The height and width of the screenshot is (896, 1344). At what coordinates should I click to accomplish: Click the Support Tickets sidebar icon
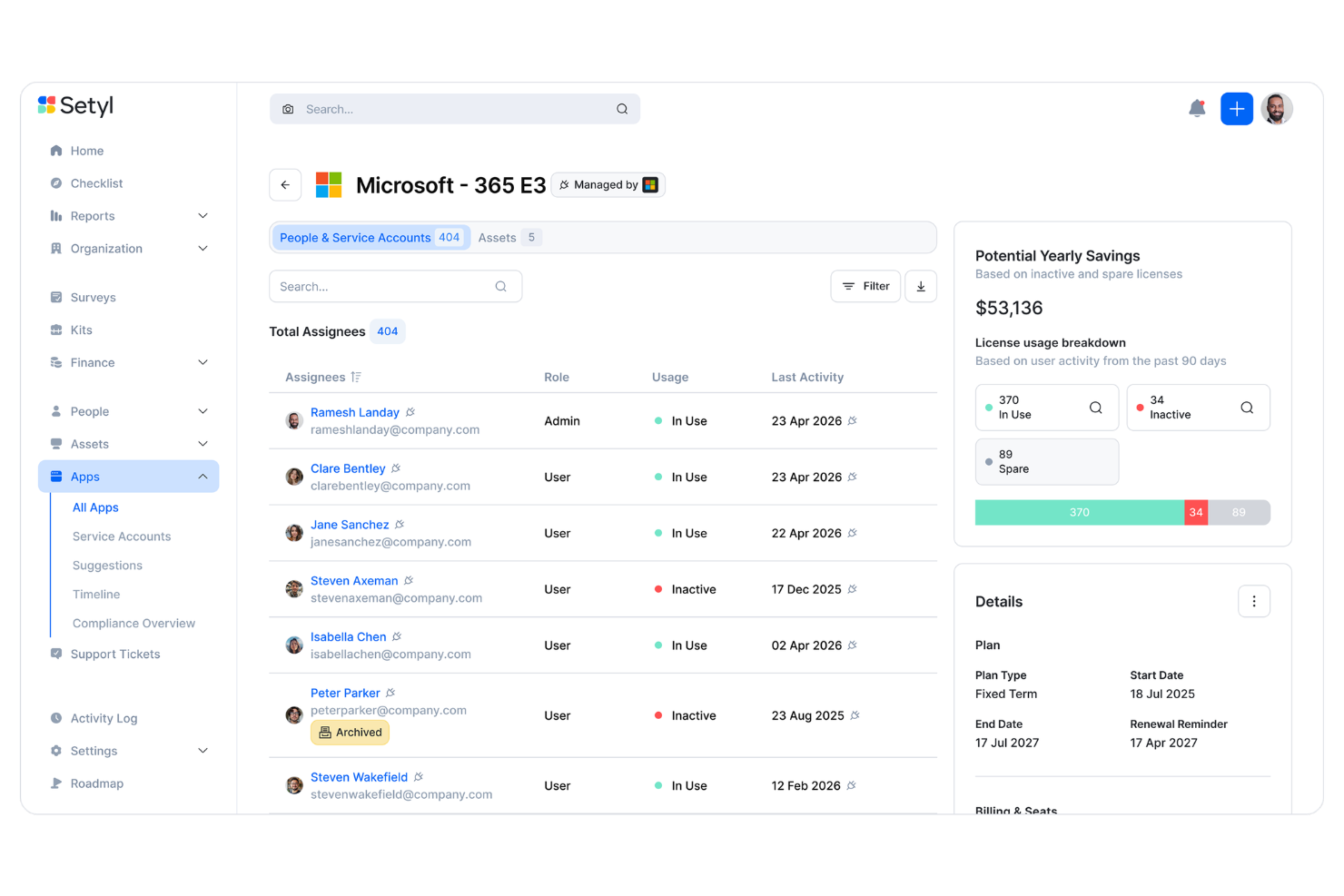point(56,654)
